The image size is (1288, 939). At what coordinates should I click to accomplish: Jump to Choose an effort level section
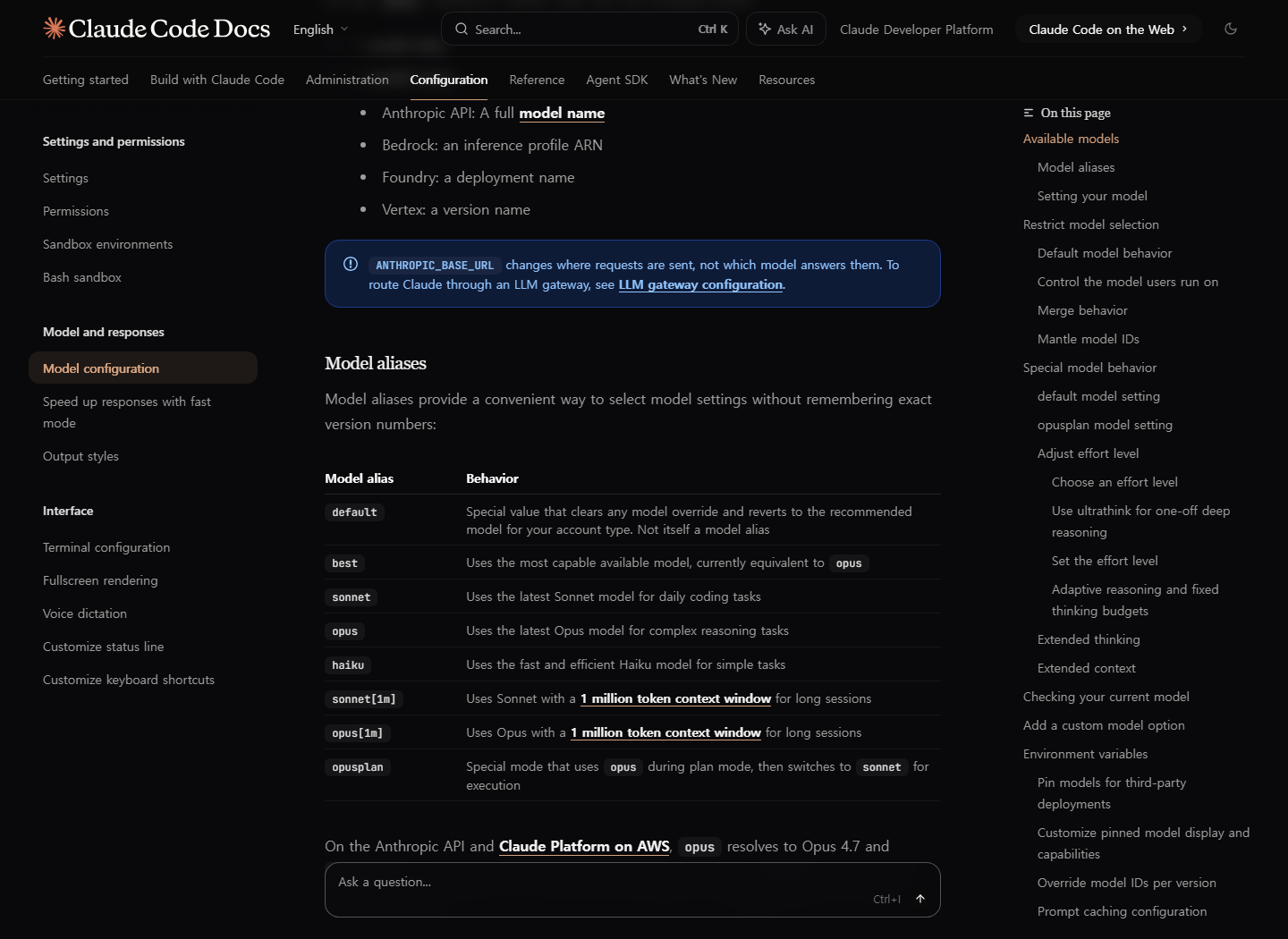tap(1114, 482)
